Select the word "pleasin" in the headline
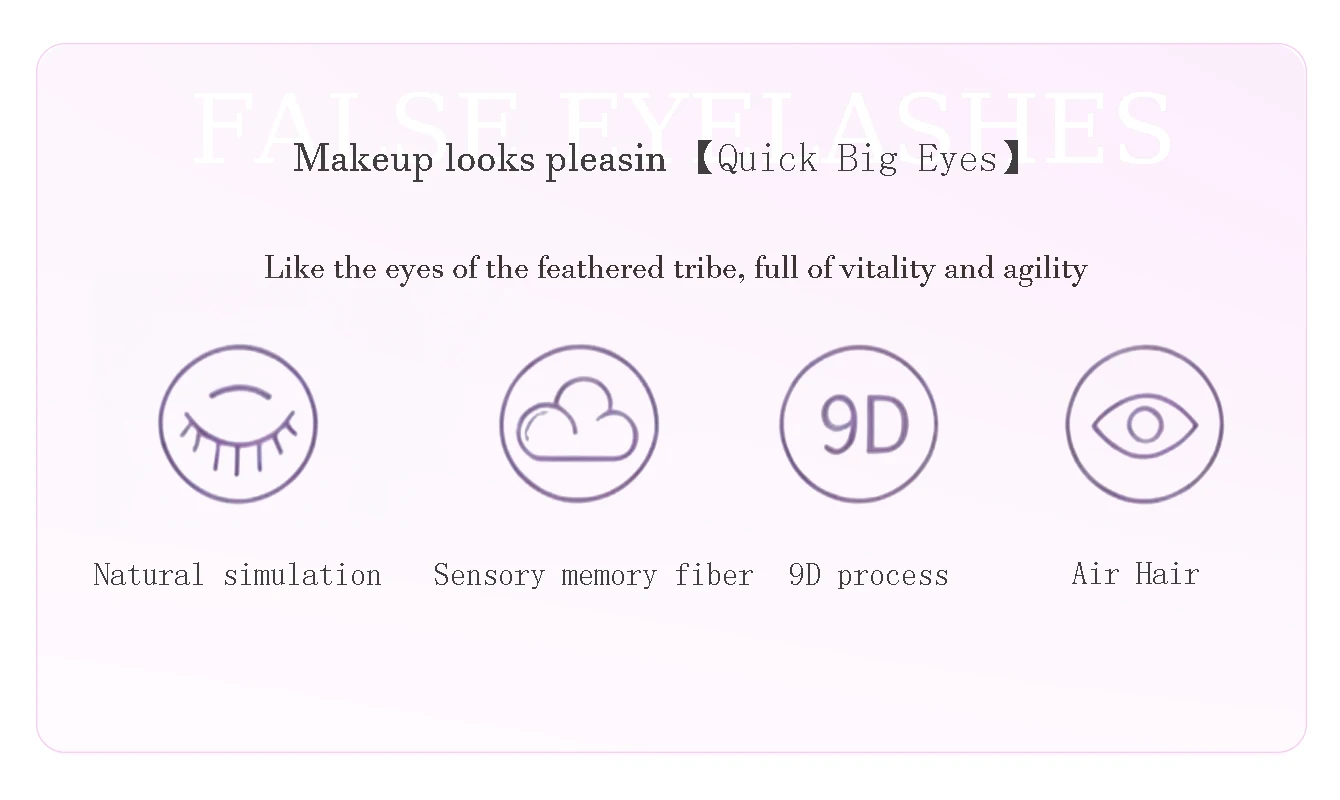The height and width of the screenshot is (800, 1340). pos(606,159)
